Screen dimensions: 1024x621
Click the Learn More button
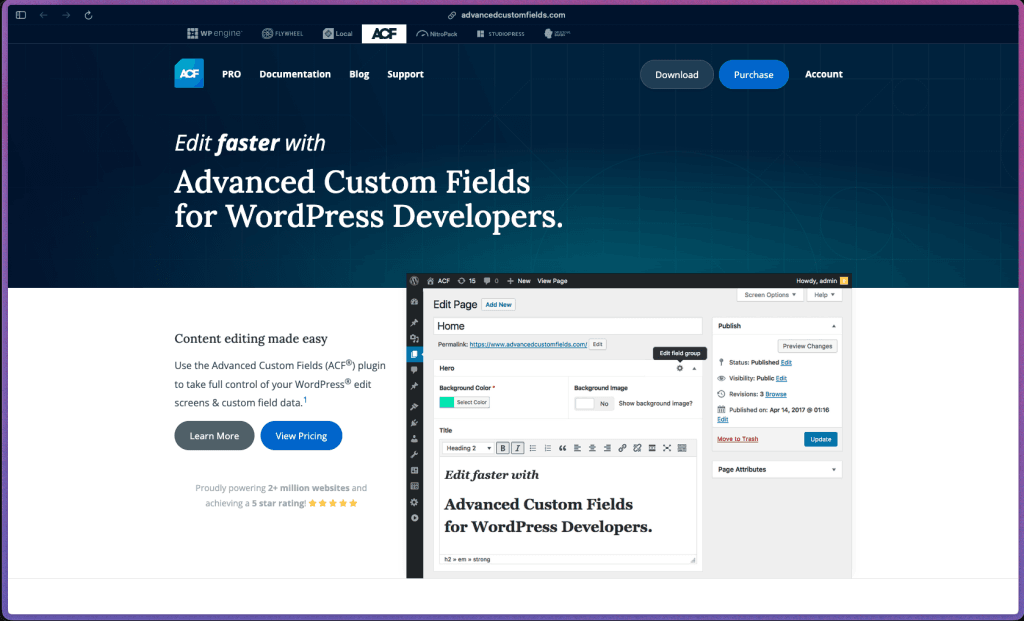214,436
